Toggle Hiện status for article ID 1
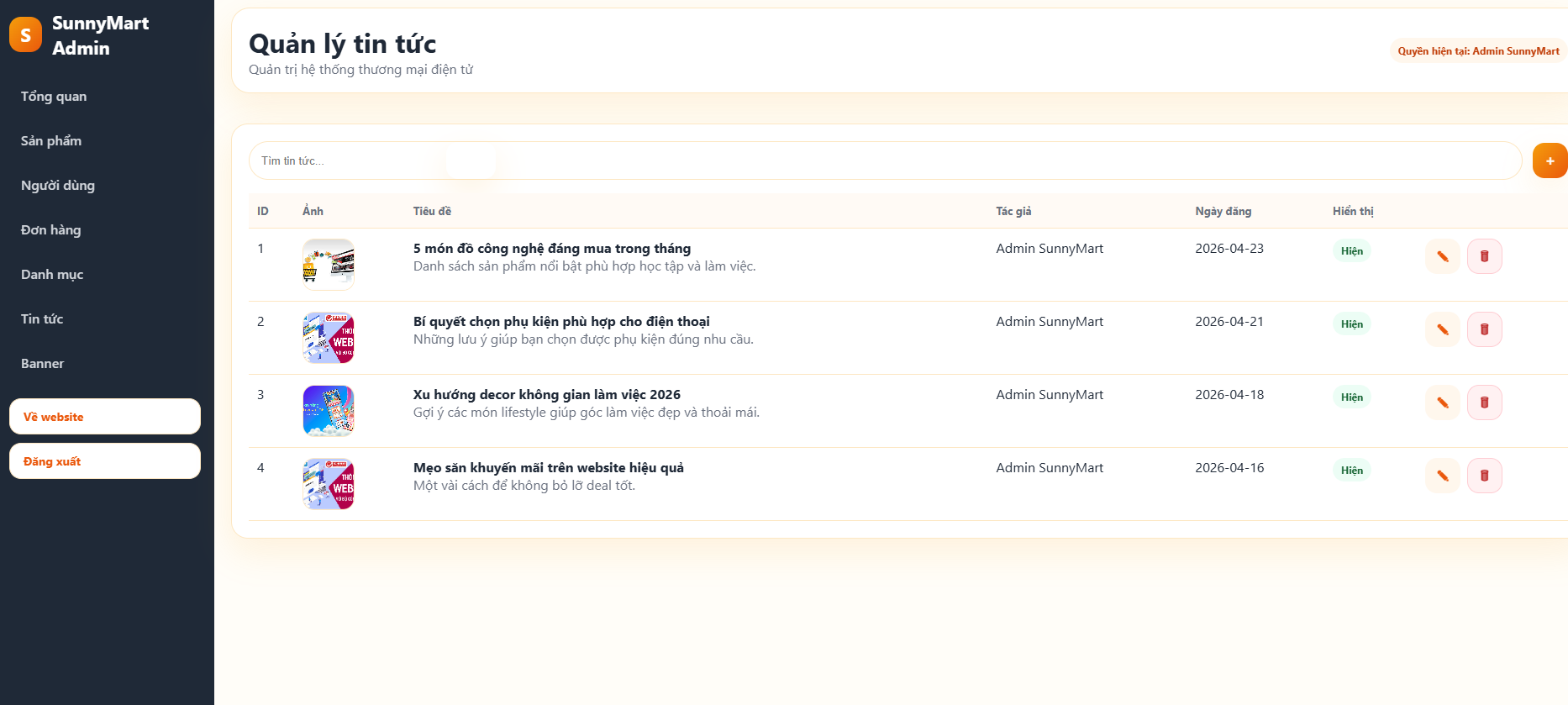 (x=1351, y=251)
